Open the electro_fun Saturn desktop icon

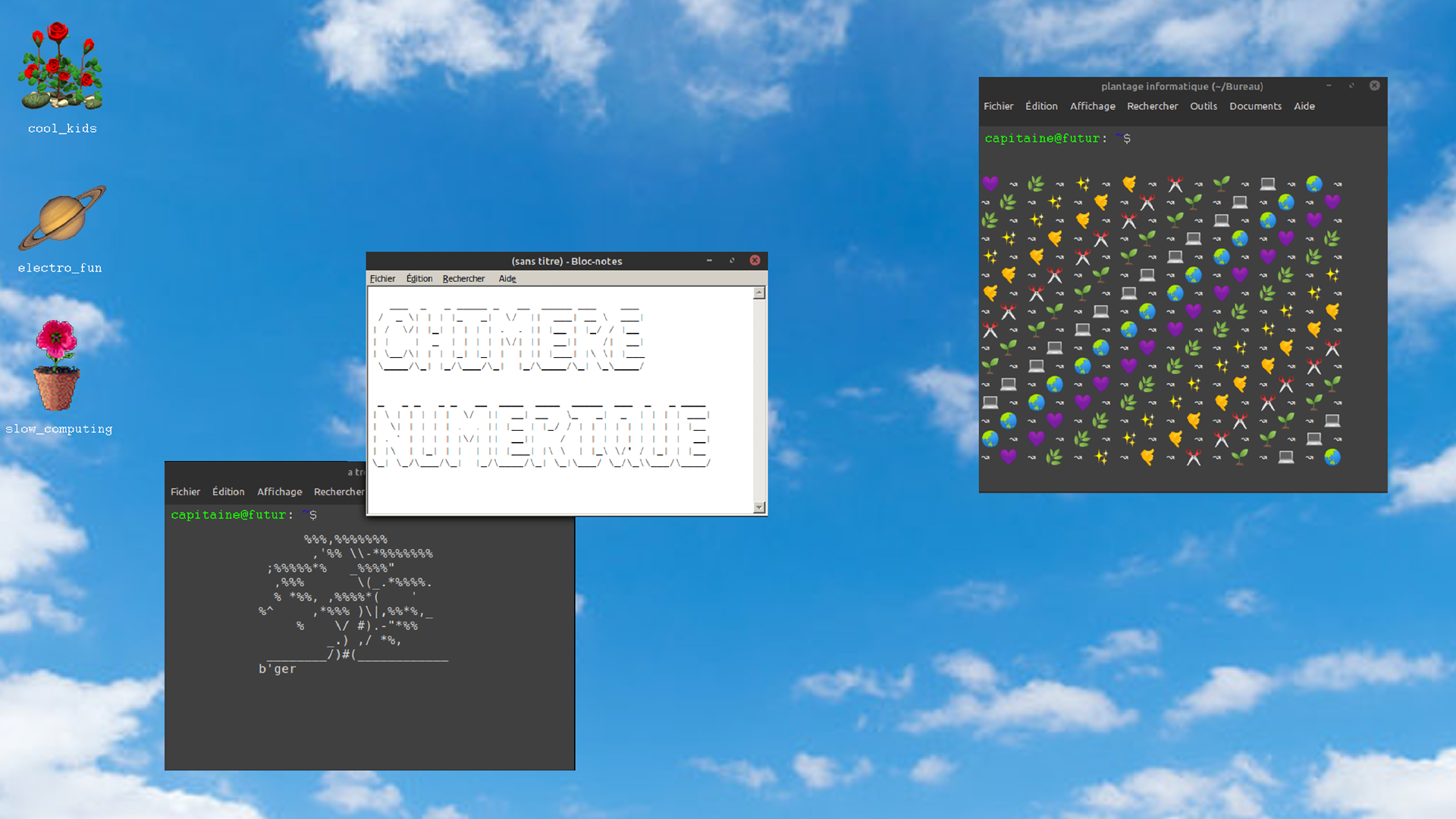pyautogui.click(x=61, y=218)
